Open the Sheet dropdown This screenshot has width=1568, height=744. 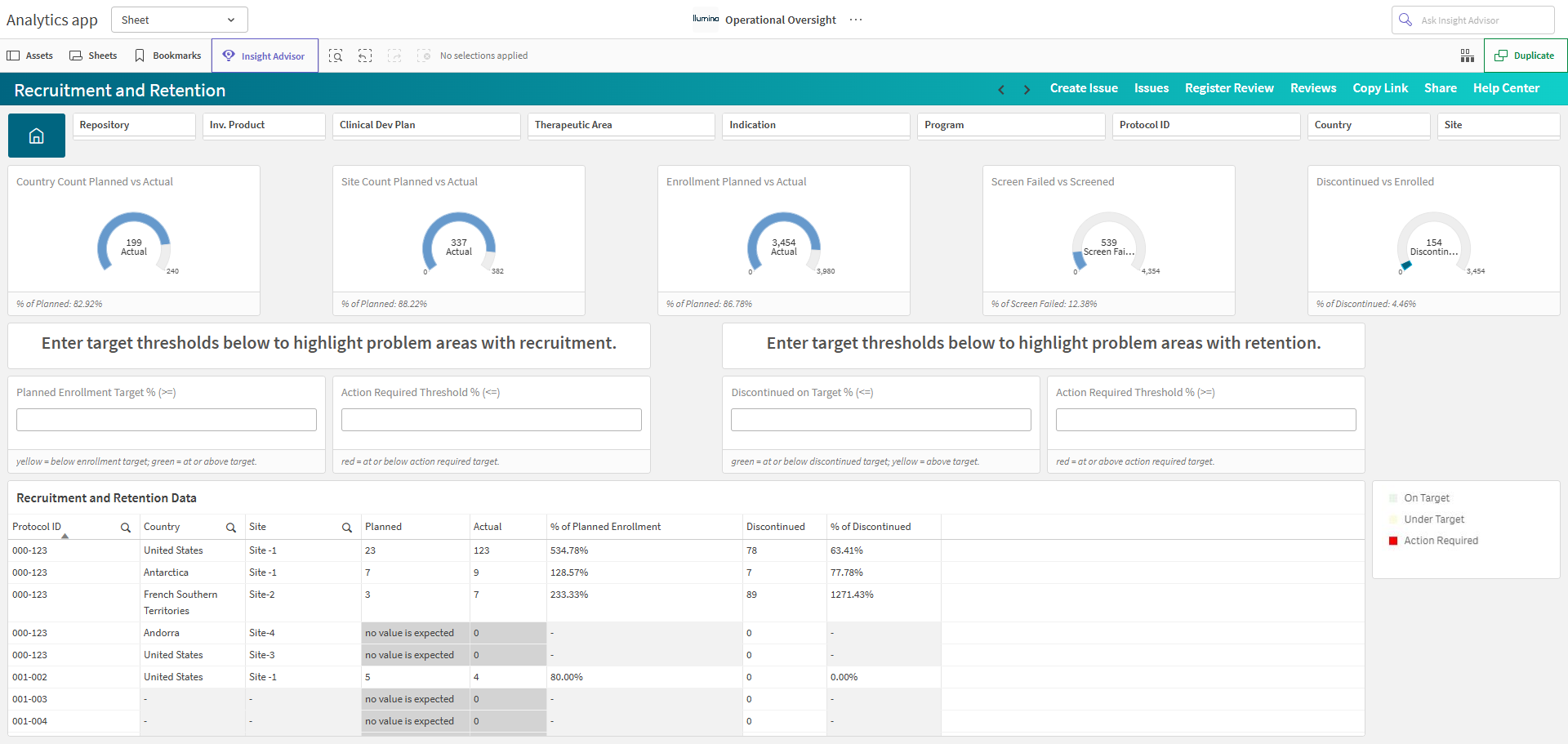[180, 20]
